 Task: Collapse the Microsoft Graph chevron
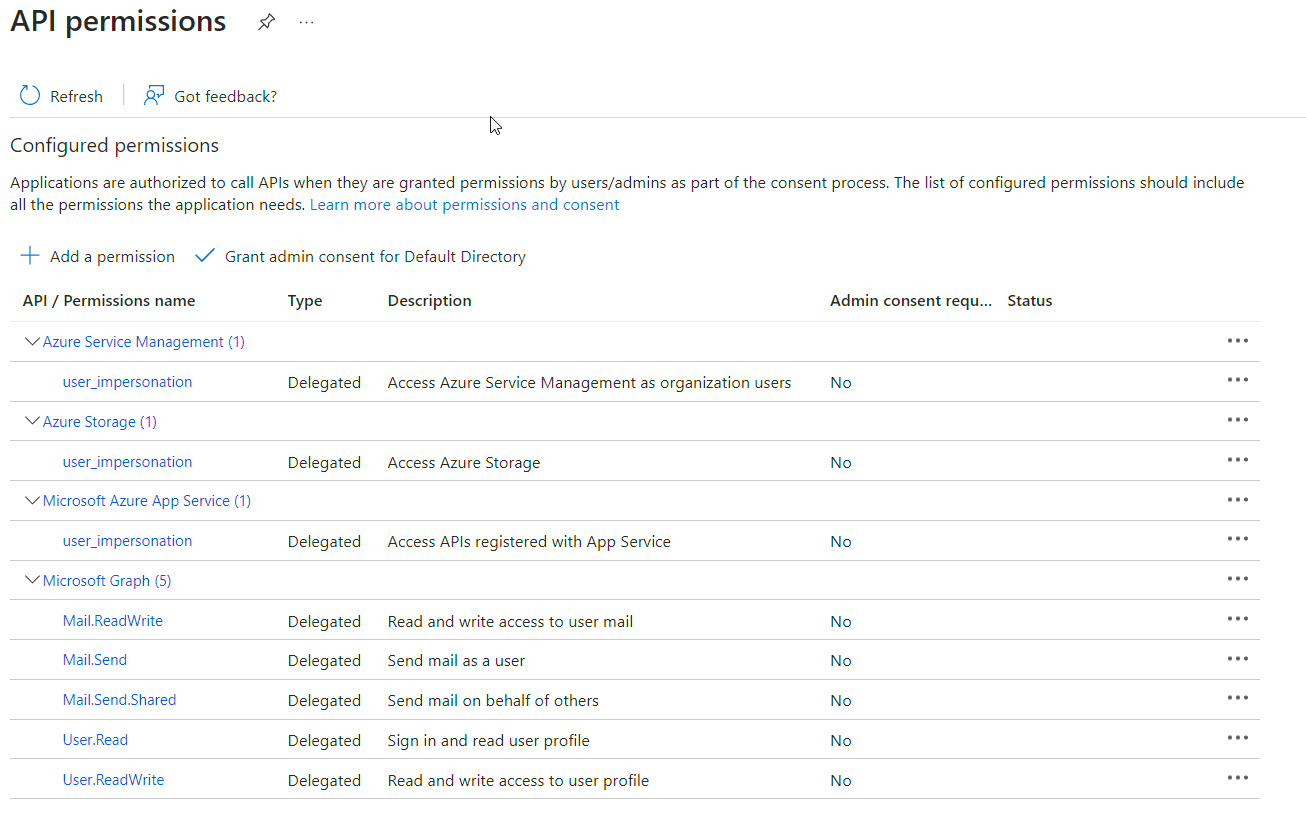(32, 580)
